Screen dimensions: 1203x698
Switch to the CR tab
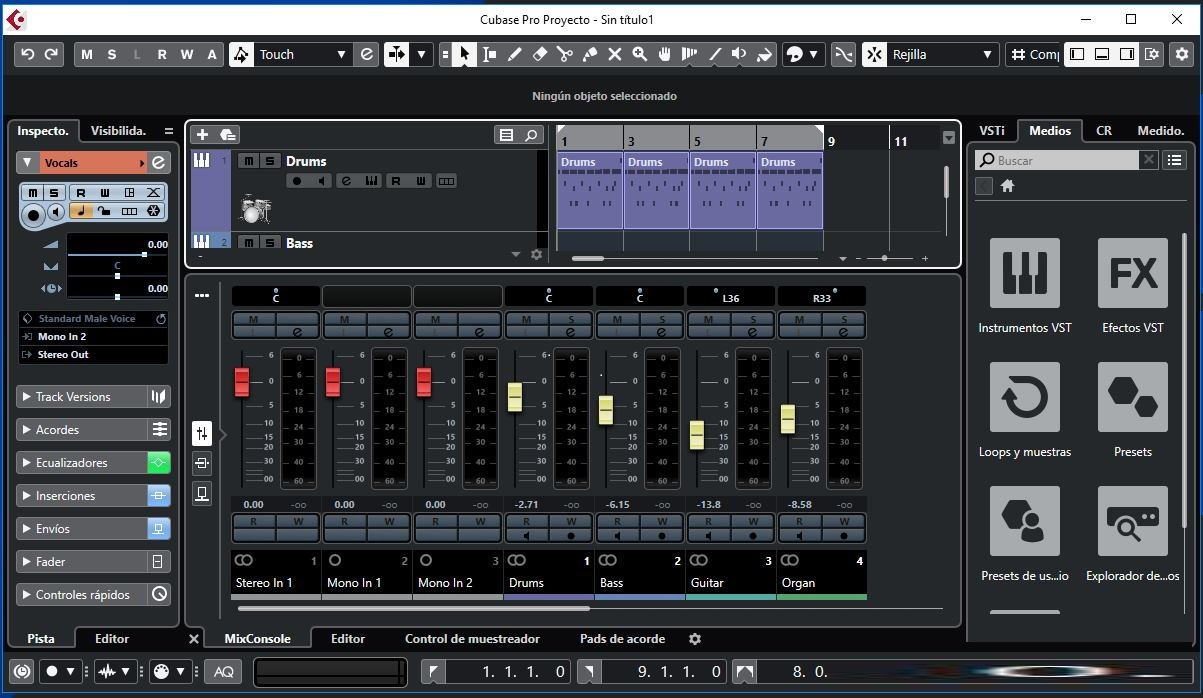coord(1104,130)
